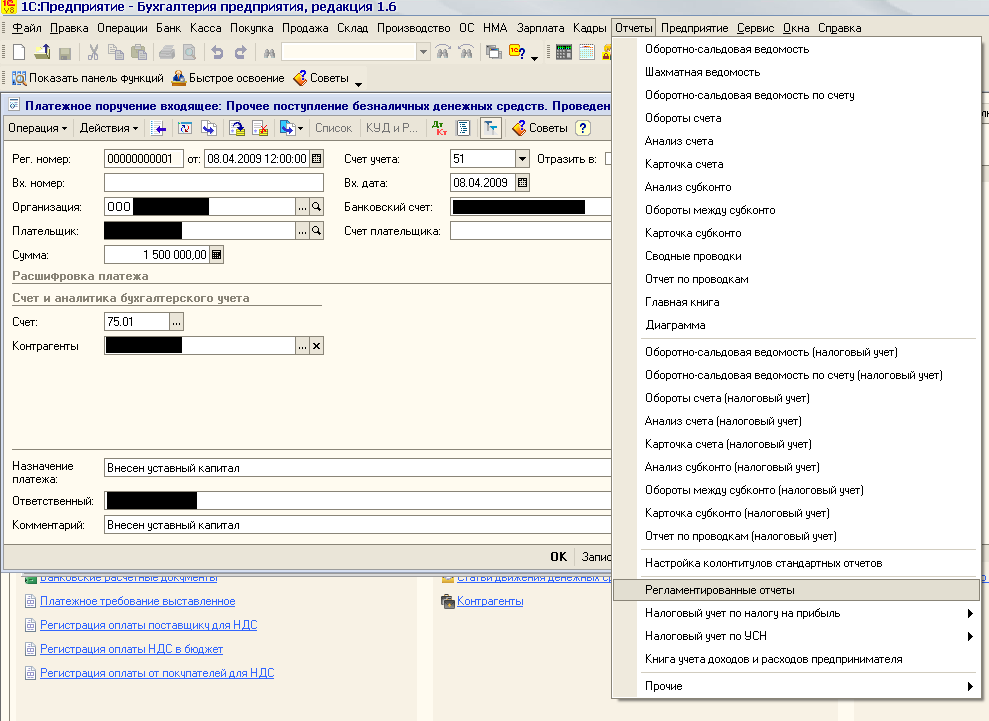Open the Операция dropdown menu
This screenshot has width=989, height=721.
38,128
